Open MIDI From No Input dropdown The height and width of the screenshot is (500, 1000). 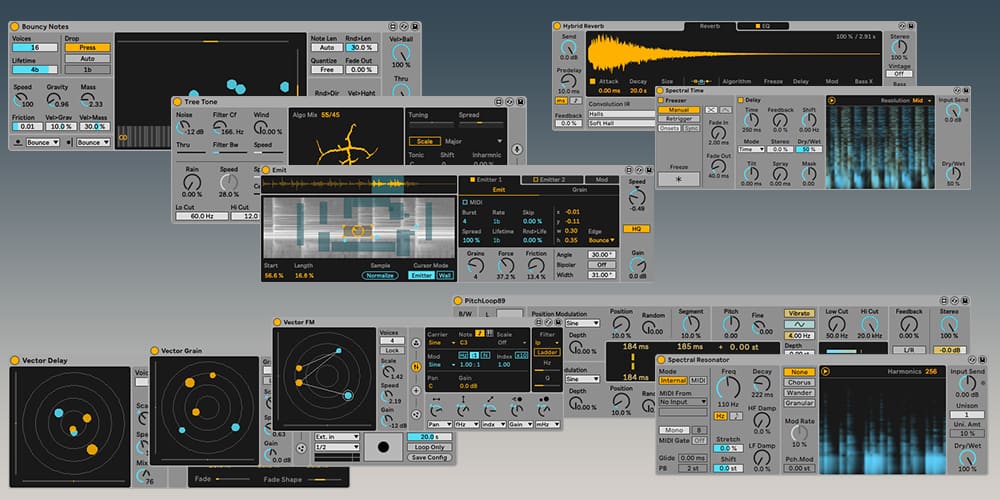[683, 402]
